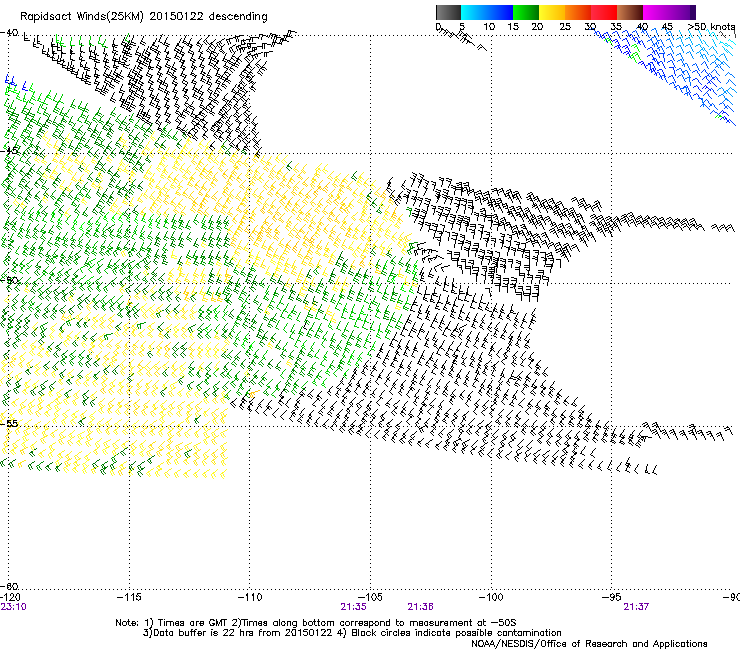Click the "10" legend scale label

point(489,27)
